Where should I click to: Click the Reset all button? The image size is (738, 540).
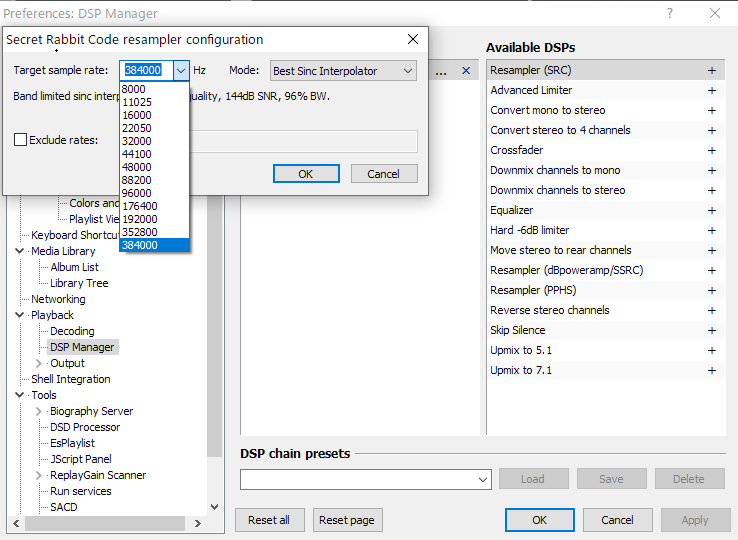(x=269, y=520)
